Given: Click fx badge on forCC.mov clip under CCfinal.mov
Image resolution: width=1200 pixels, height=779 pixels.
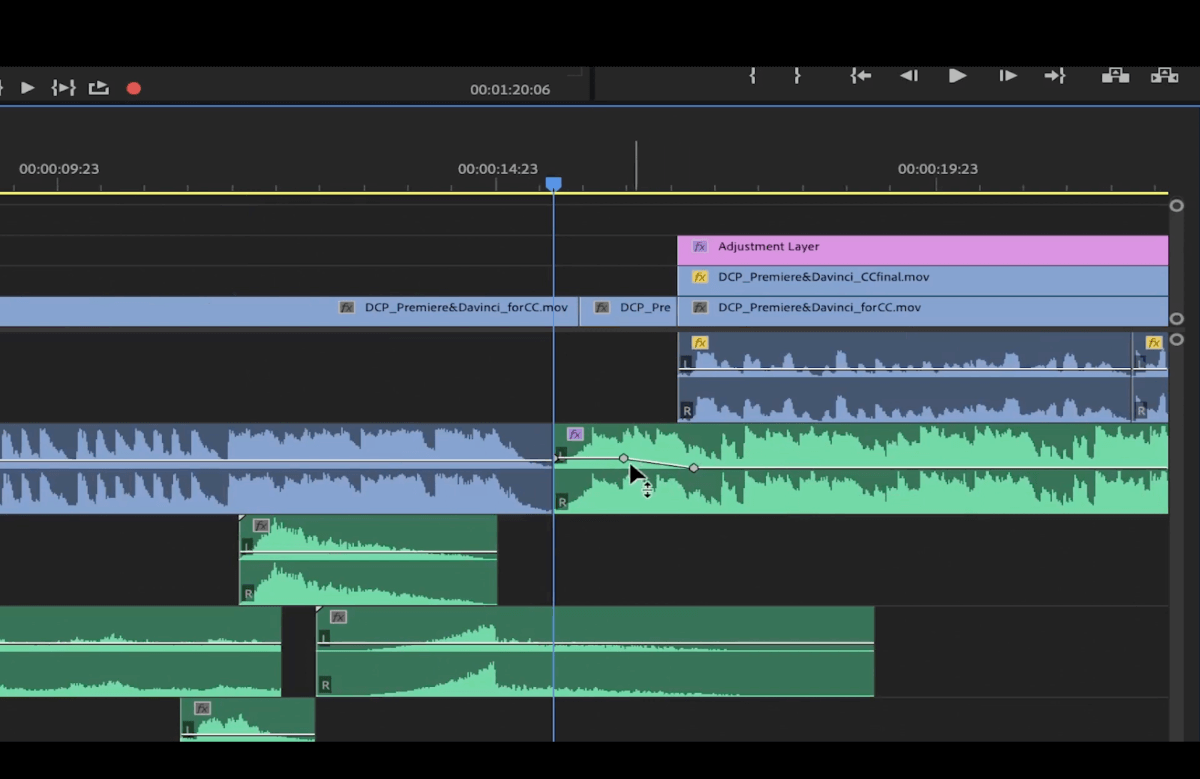Looking at the screenshot, I should (x=700, y=307).
